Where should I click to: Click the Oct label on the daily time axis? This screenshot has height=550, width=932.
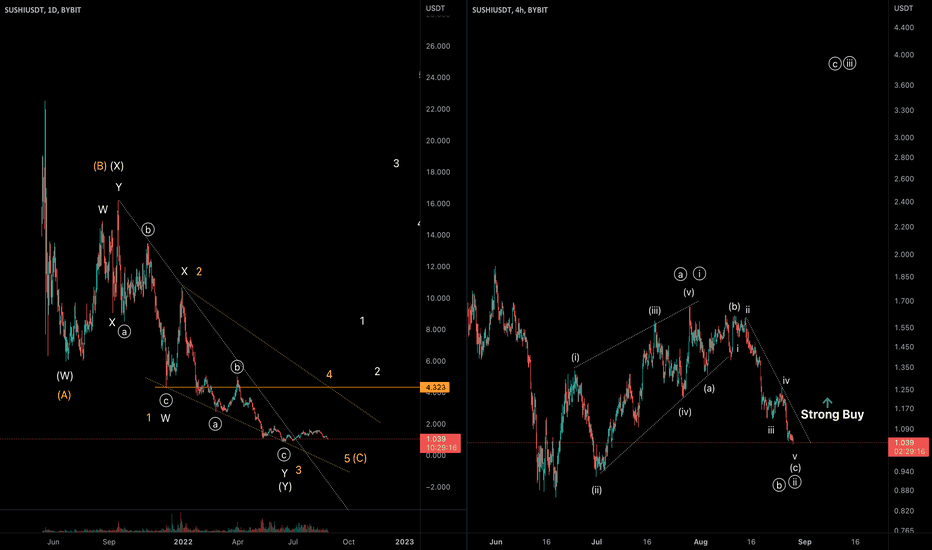pos(349,542)
